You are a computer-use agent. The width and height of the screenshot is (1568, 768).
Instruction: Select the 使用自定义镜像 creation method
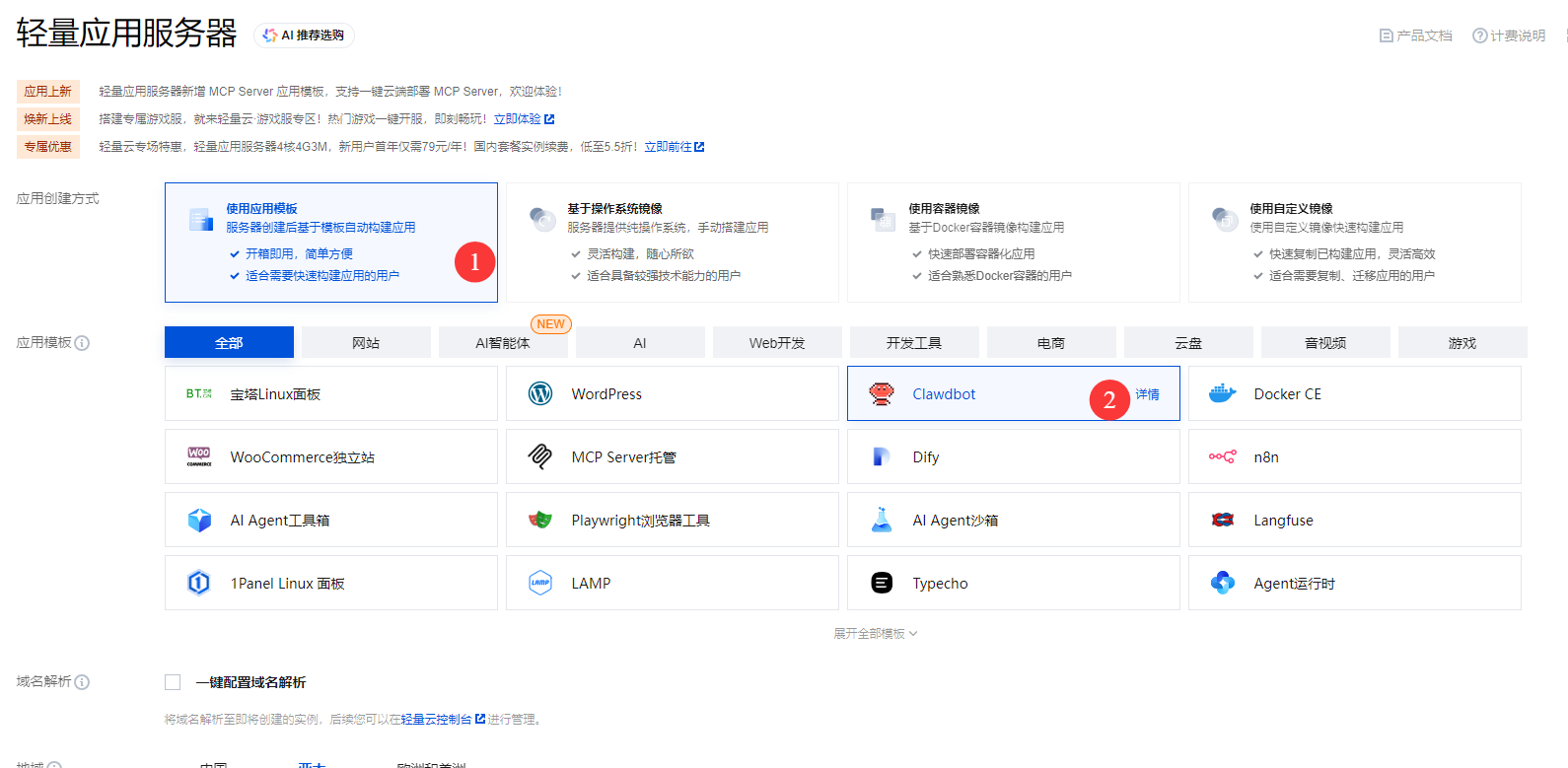[x=1355, y=243]
